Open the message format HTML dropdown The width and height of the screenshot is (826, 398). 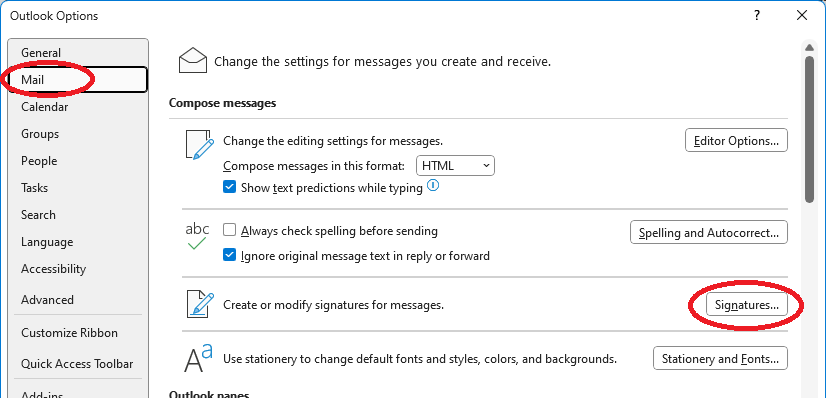pos(455,166)
